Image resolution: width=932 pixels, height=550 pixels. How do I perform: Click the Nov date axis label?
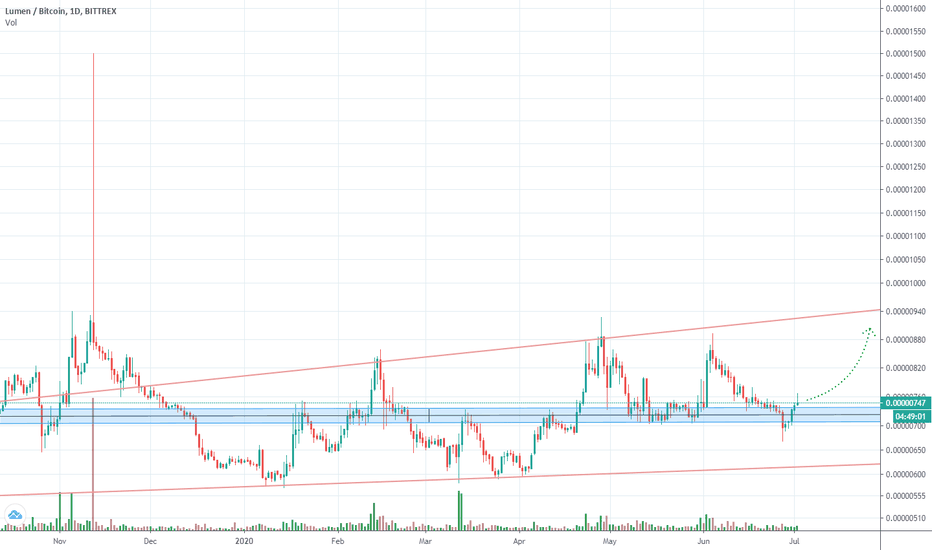59,541
